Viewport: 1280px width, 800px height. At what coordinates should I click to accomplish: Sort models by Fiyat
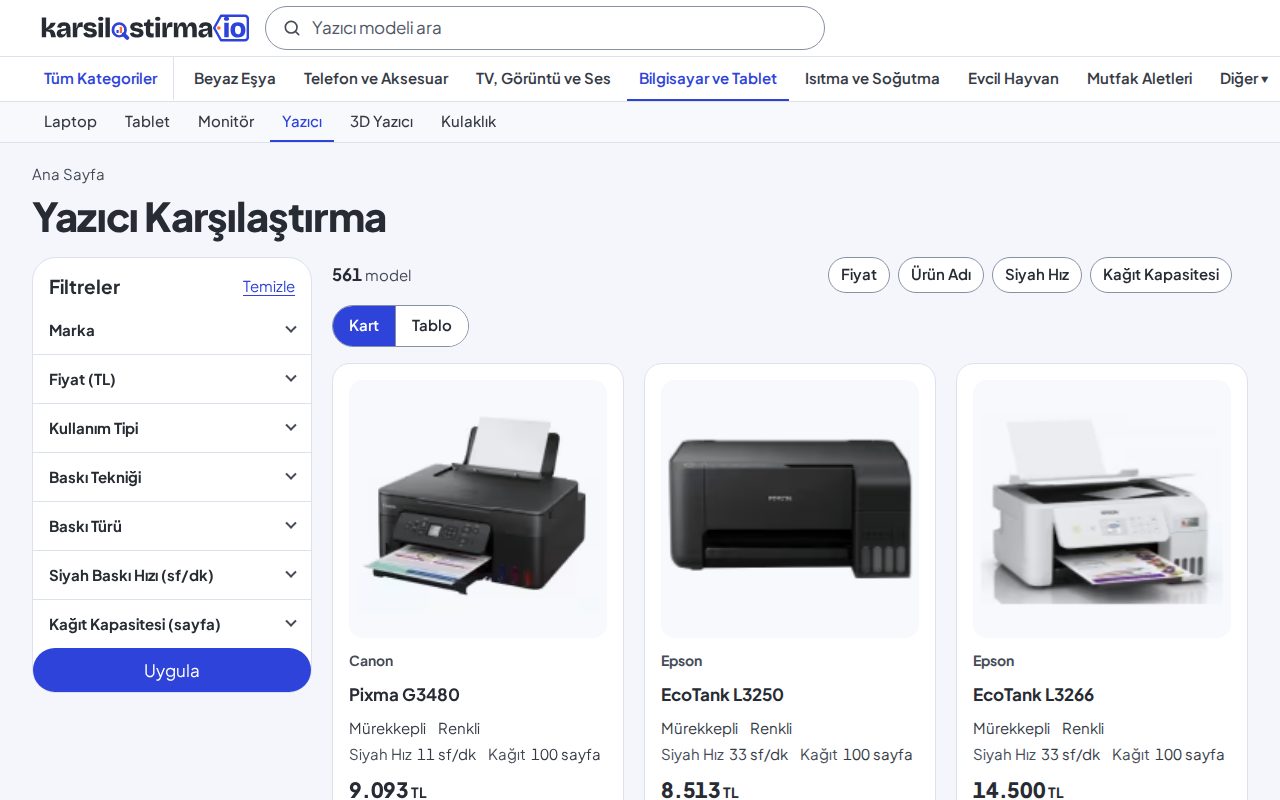(859, 275)
